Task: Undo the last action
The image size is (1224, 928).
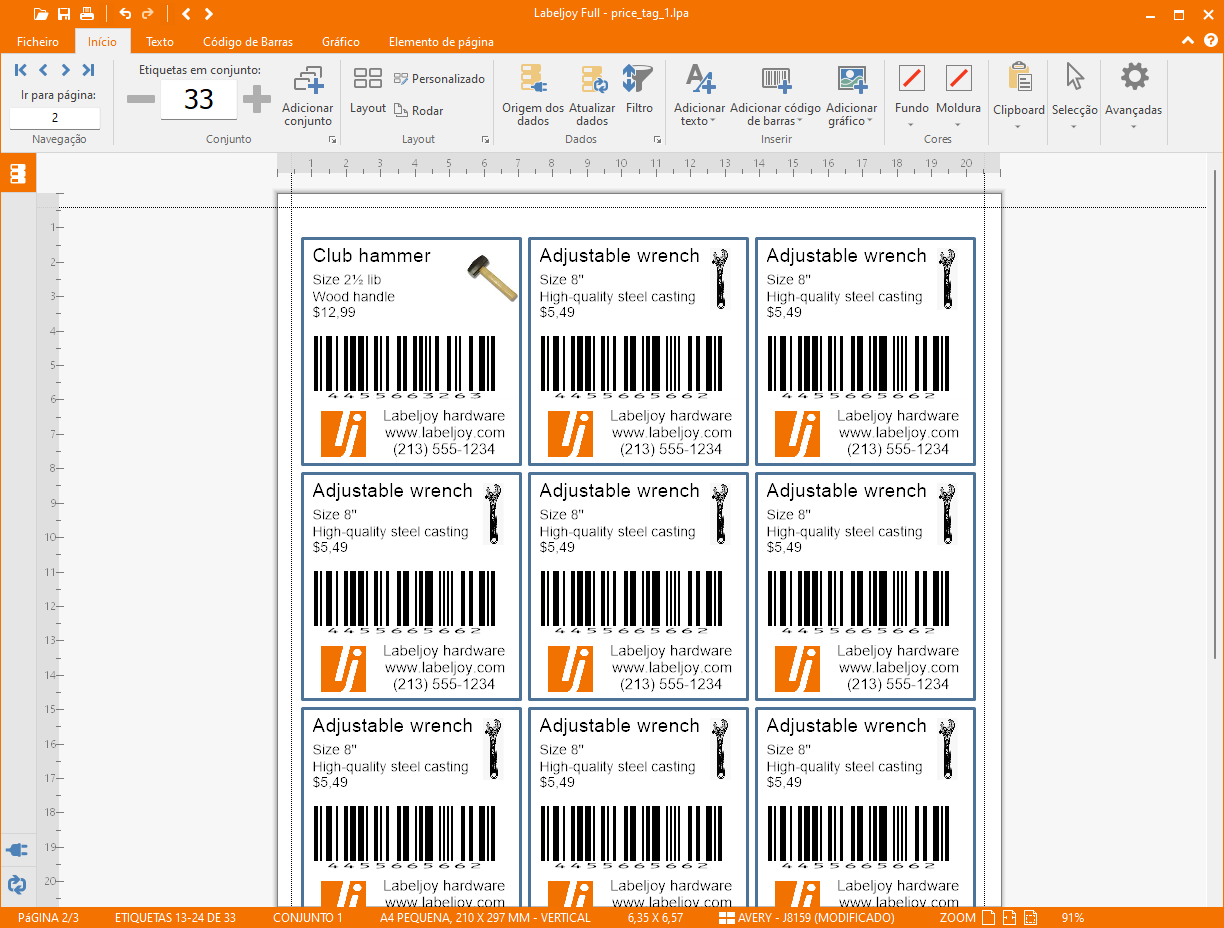Action: tap(125, 14)
